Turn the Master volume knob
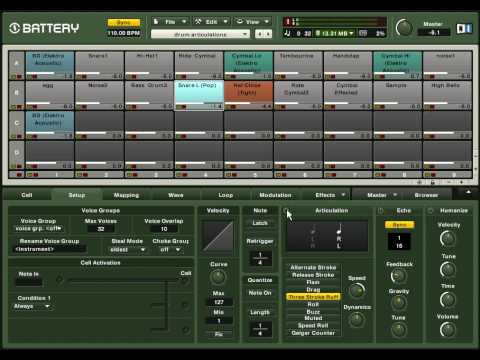This screenshot has width=480, height=360. 404,28
